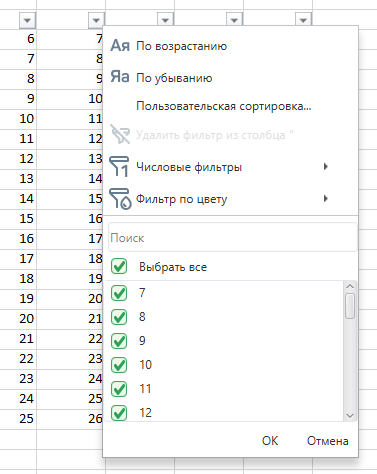Click the filter list scroll up arrow

350,286
